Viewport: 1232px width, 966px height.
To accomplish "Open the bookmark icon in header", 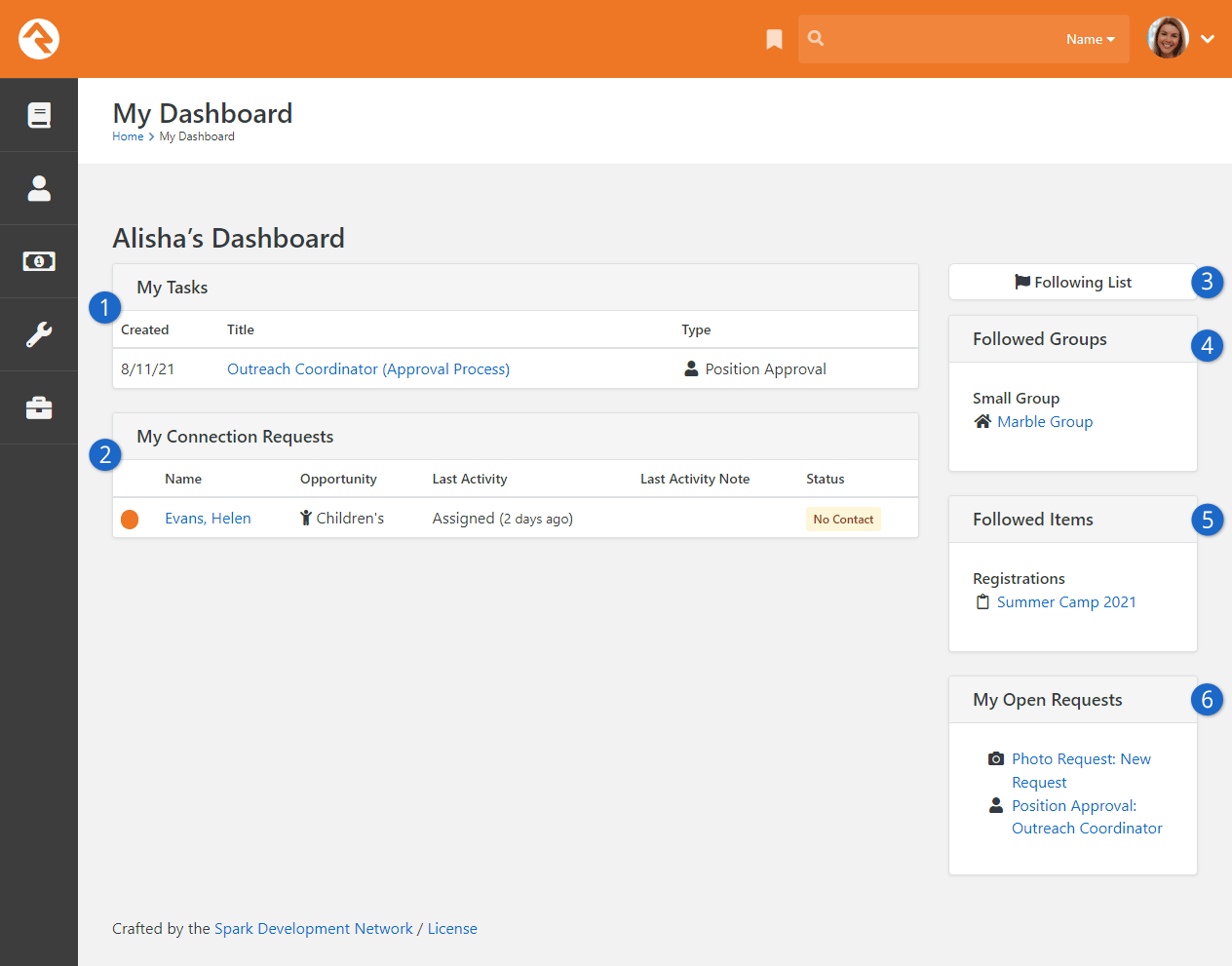I will click(x=774, y=39).
